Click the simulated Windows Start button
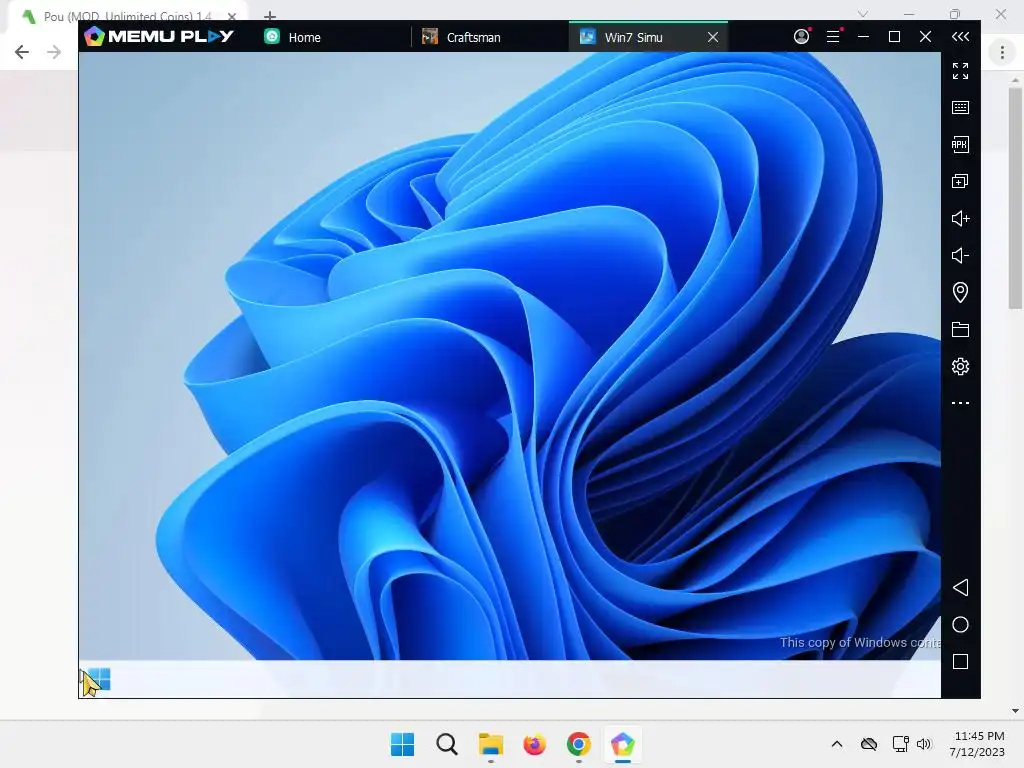 coord(98,679)
